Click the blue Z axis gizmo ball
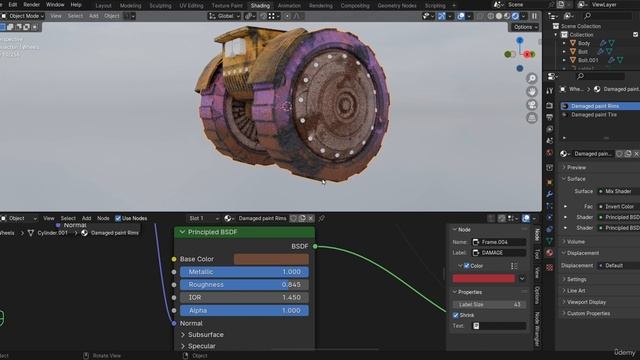 pos(520,40)
